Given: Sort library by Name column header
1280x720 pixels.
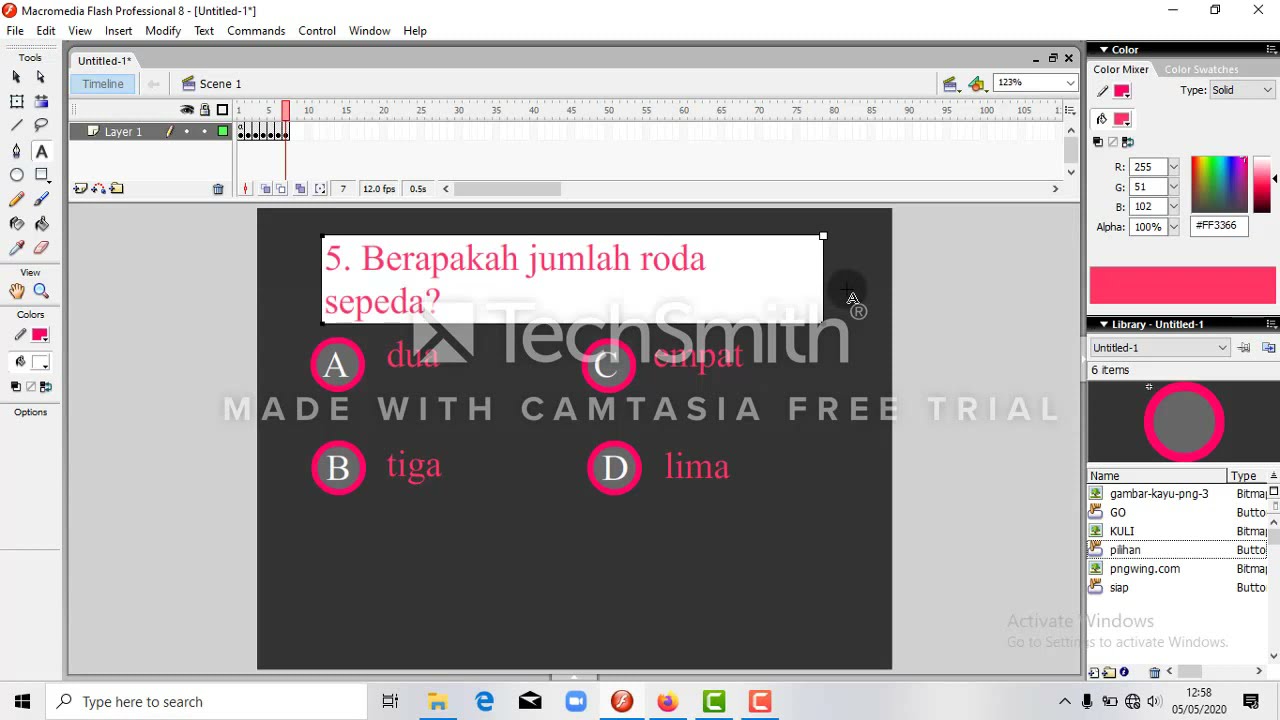Looking at the screenshot, I should click(x=1157, y=476).
